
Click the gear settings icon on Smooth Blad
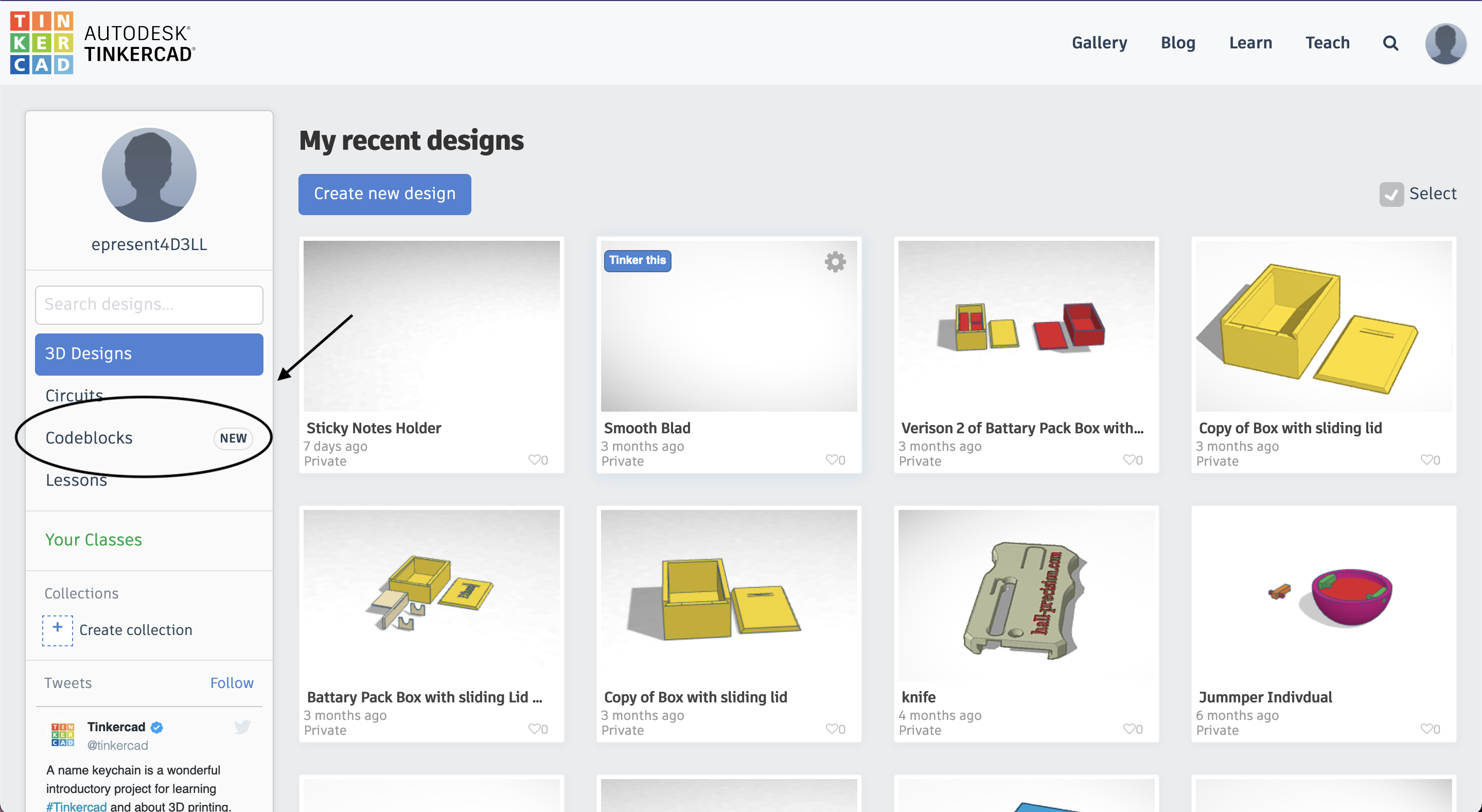[834, 262]
